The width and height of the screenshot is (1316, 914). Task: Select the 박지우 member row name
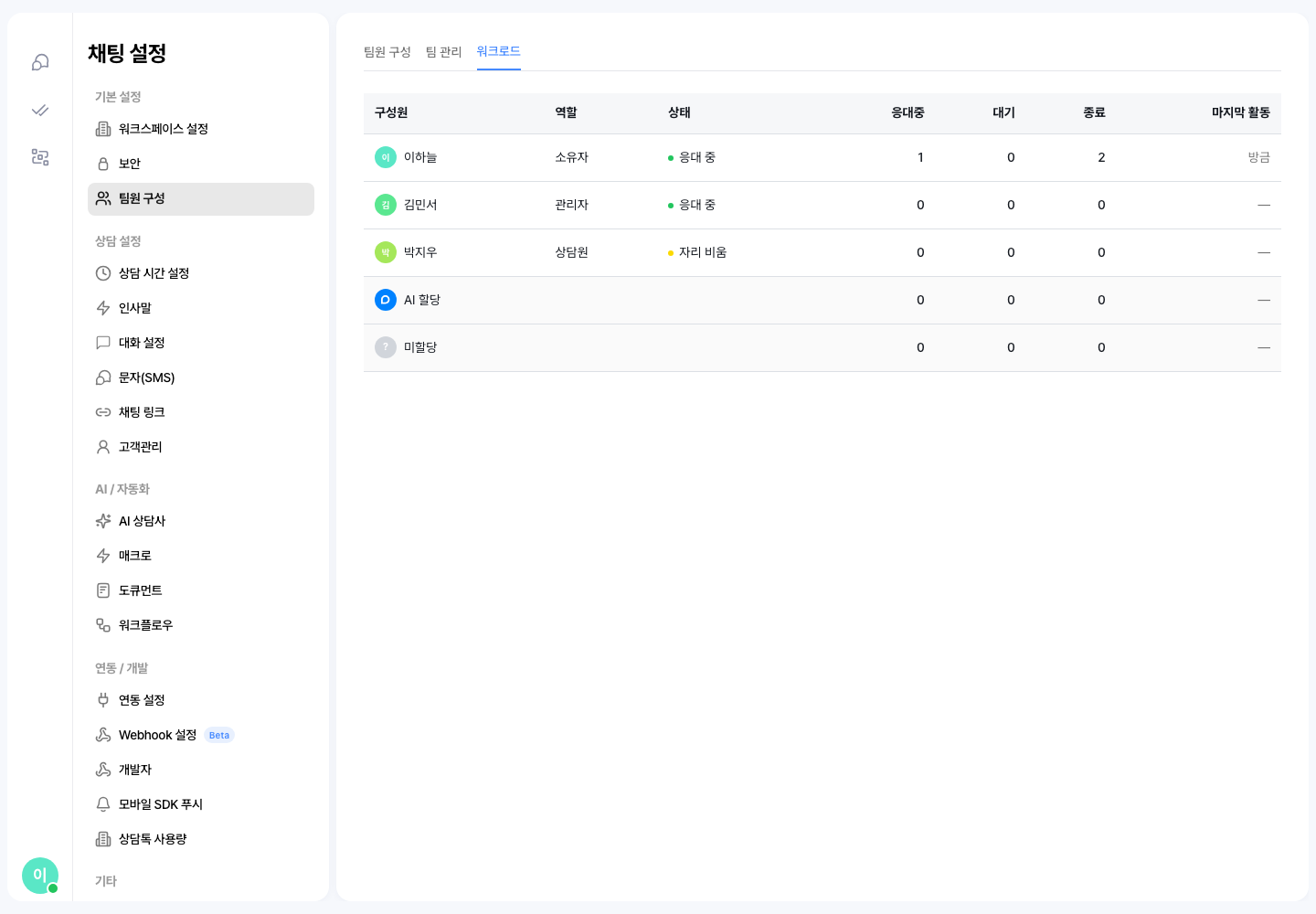point(420,252)
